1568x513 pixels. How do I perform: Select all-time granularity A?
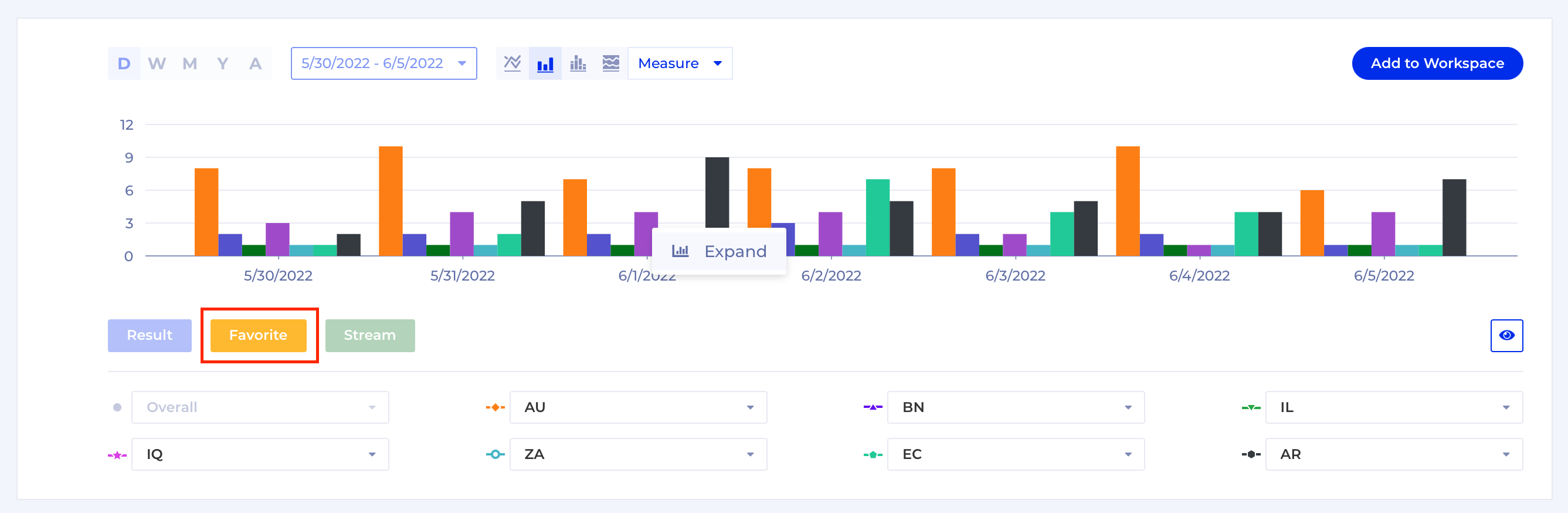tap(256, 63)
